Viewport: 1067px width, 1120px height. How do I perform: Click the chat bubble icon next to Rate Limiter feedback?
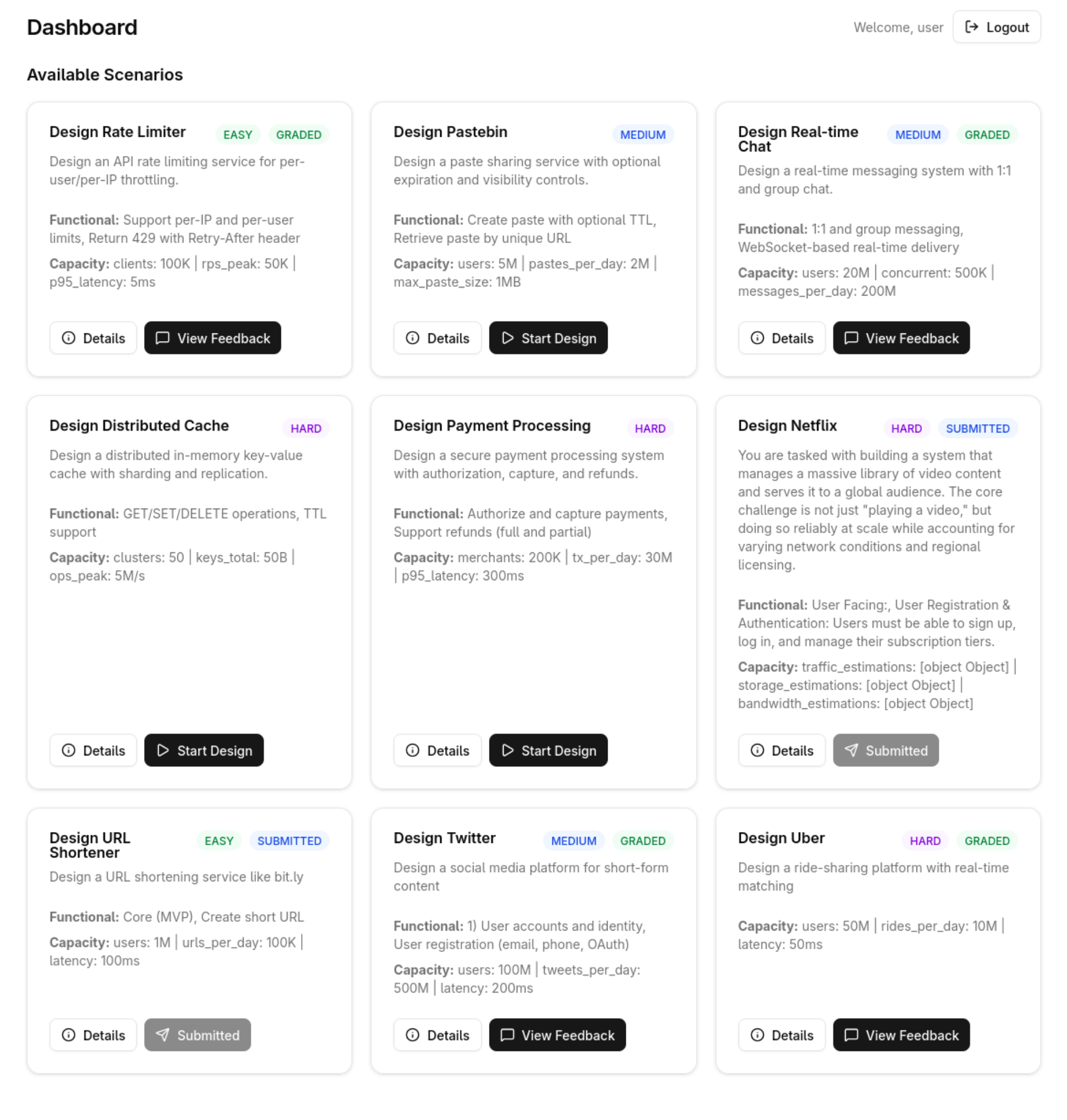[163, 338]
